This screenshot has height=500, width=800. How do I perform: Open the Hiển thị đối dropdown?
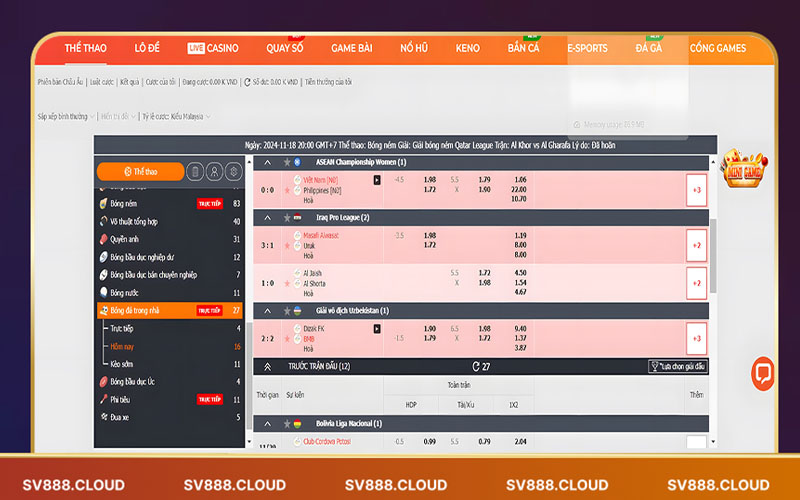pyautogui.click(x=118, y=117)
